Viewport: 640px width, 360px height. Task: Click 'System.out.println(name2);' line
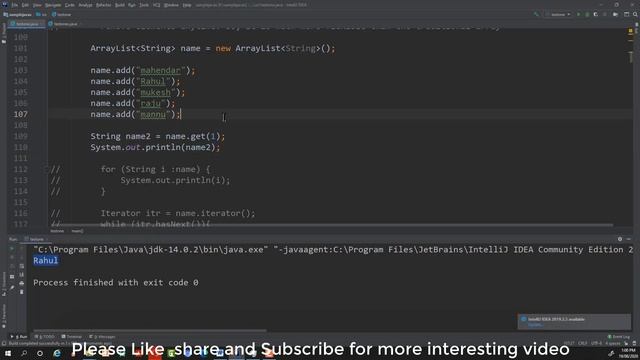155,147
